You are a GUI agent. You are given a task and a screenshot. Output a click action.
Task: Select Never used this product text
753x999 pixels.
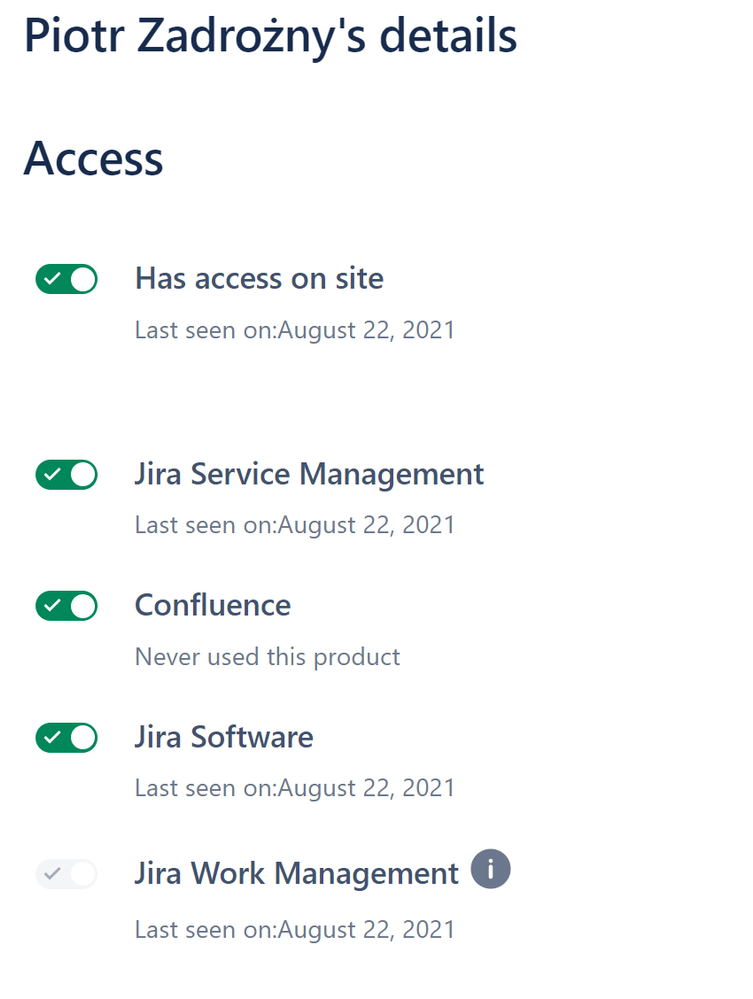tap(268, 657)
